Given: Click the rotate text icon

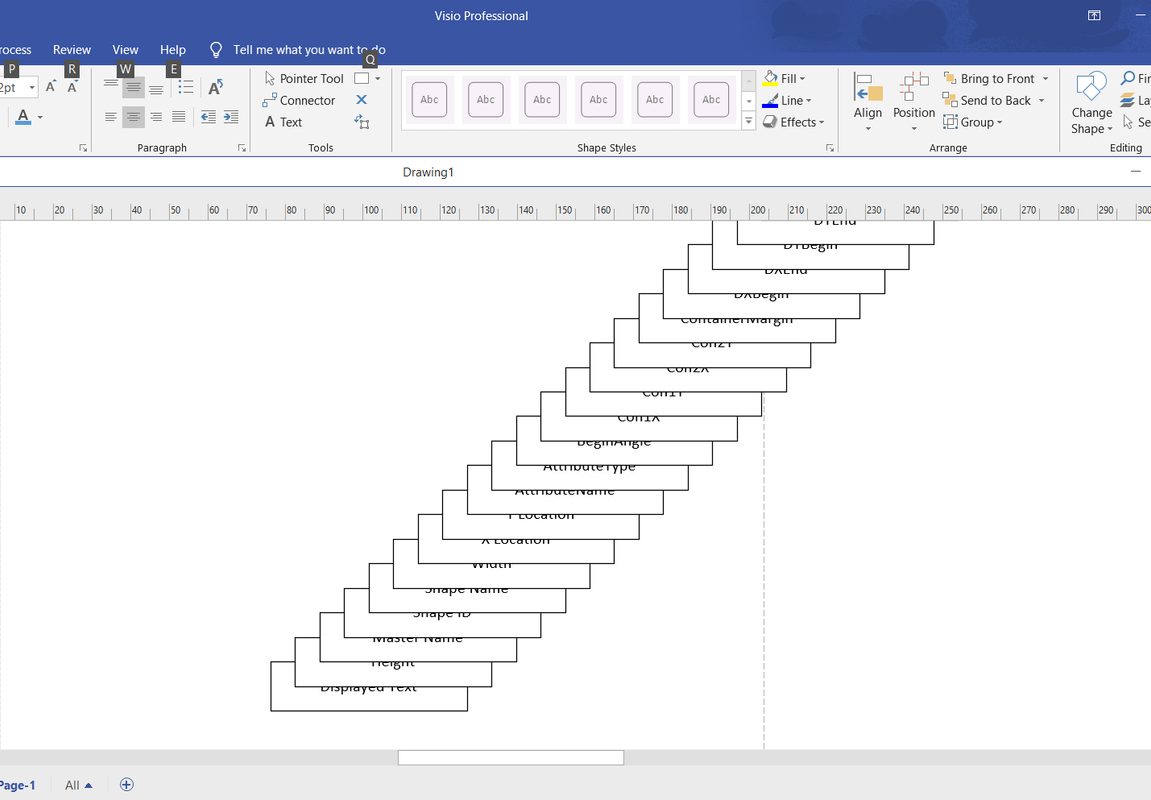Looking at the screenshot, I should (x=216, y=87).
